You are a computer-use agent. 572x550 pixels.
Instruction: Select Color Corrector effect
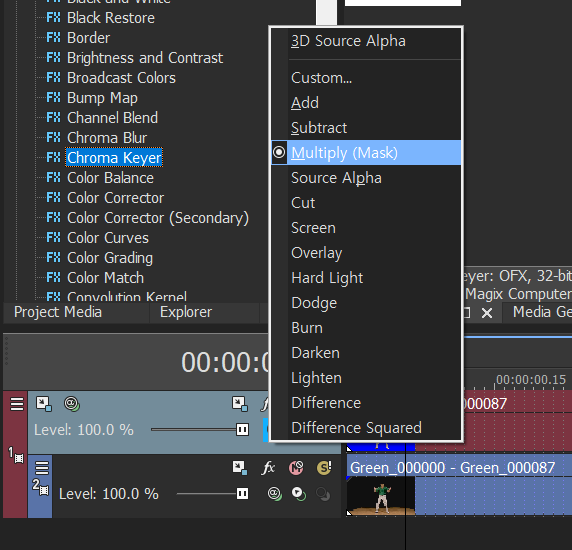click(x=115, y=198)
